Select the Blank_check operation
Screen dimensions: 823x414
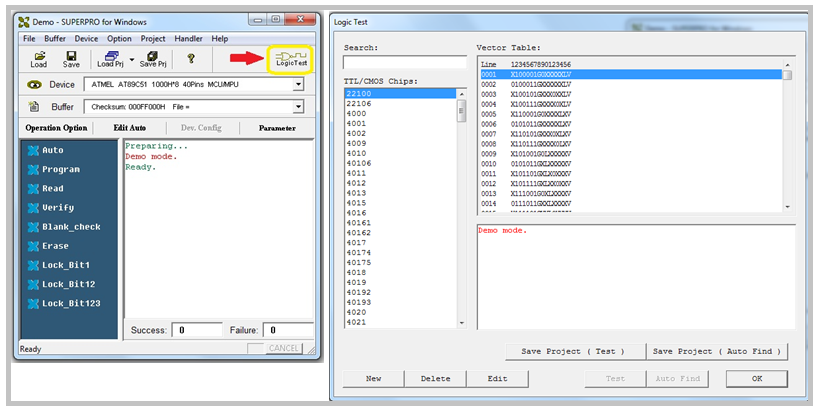[70, 227]
